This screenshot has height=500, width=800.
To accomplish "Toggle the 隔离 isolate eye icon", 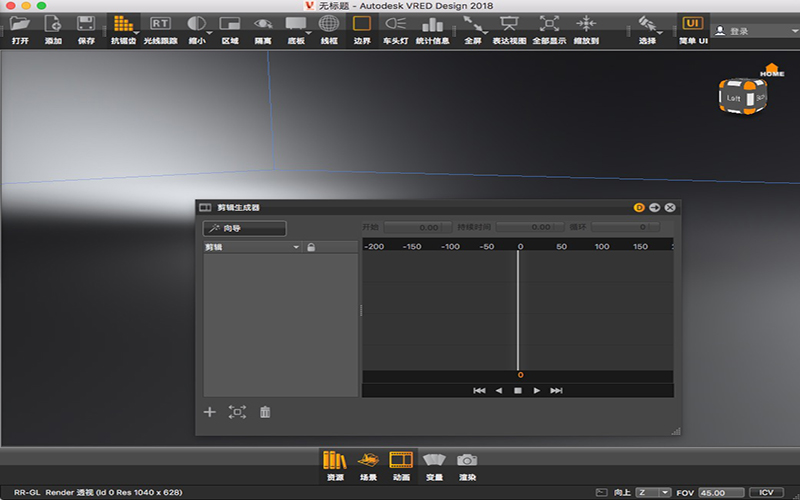I will [263, 23].
